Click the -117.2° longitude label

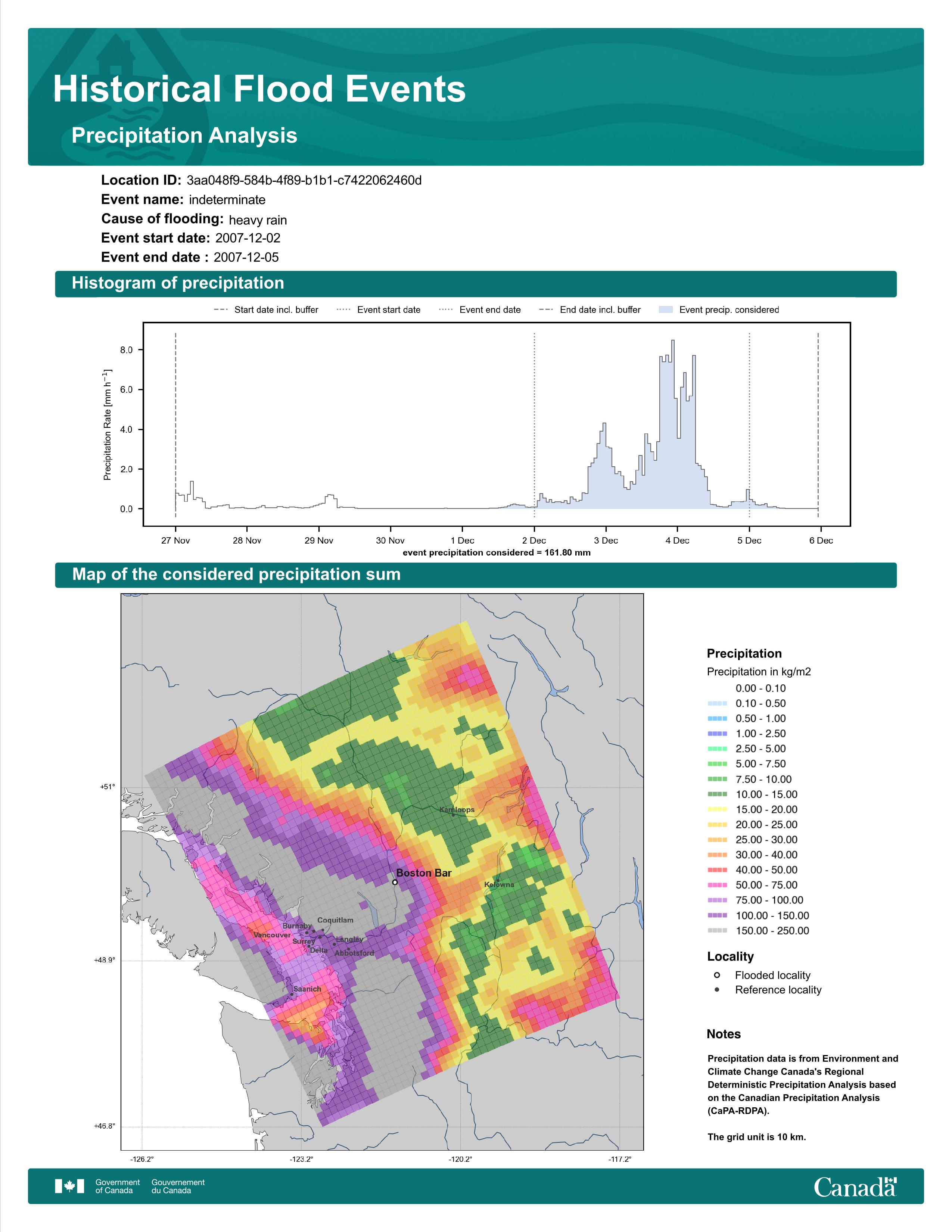pos(620,1159)
